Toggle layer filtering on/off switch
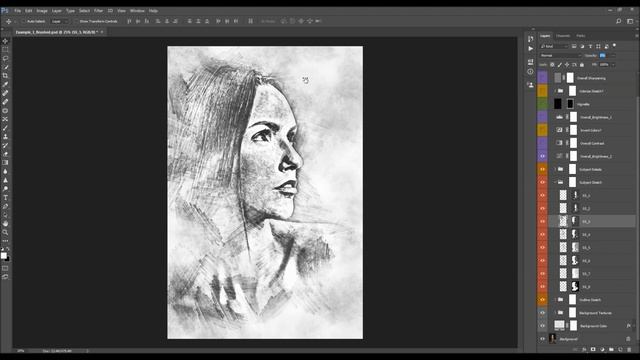 pos(614,46)
